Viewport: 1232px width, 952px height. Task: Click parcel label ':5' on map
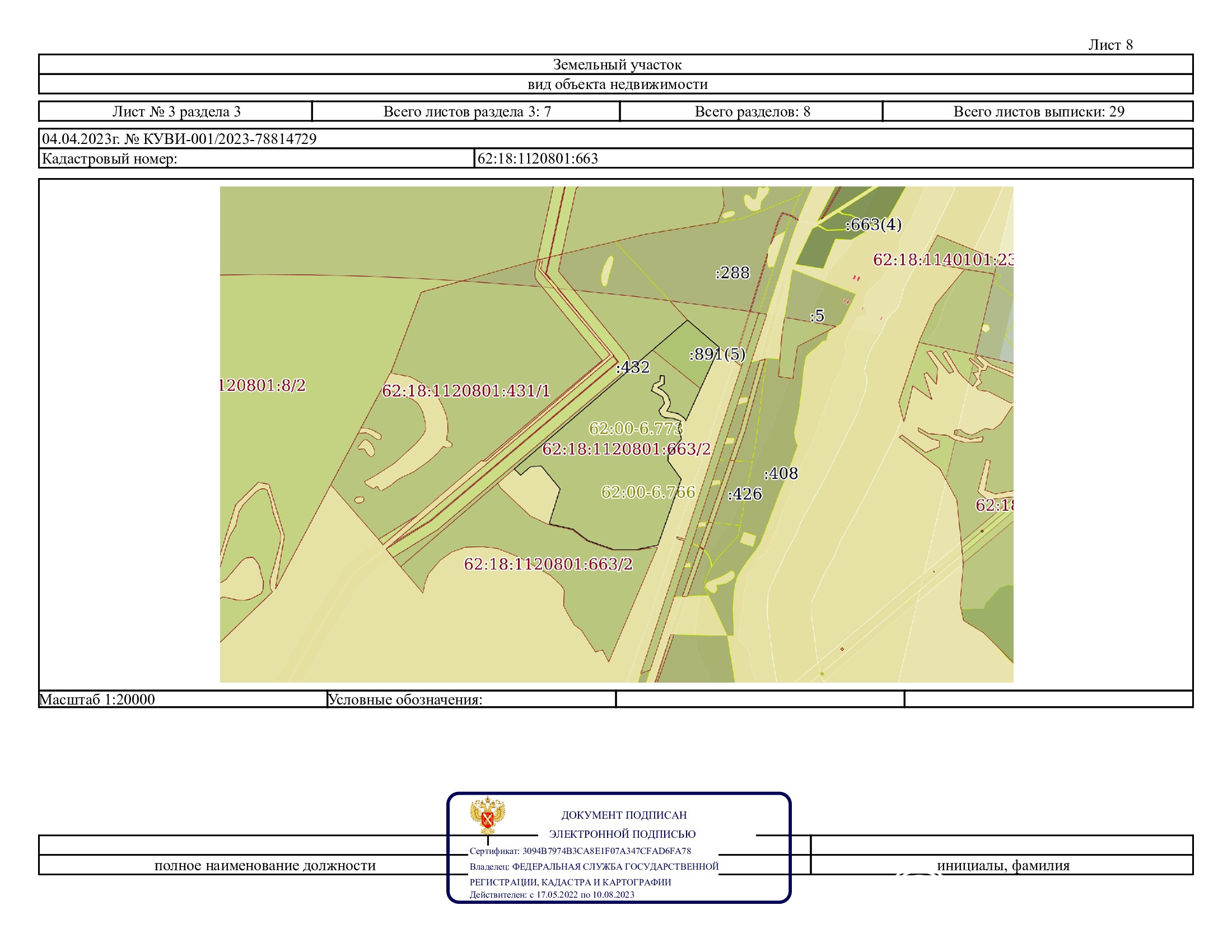pos(817,316)
